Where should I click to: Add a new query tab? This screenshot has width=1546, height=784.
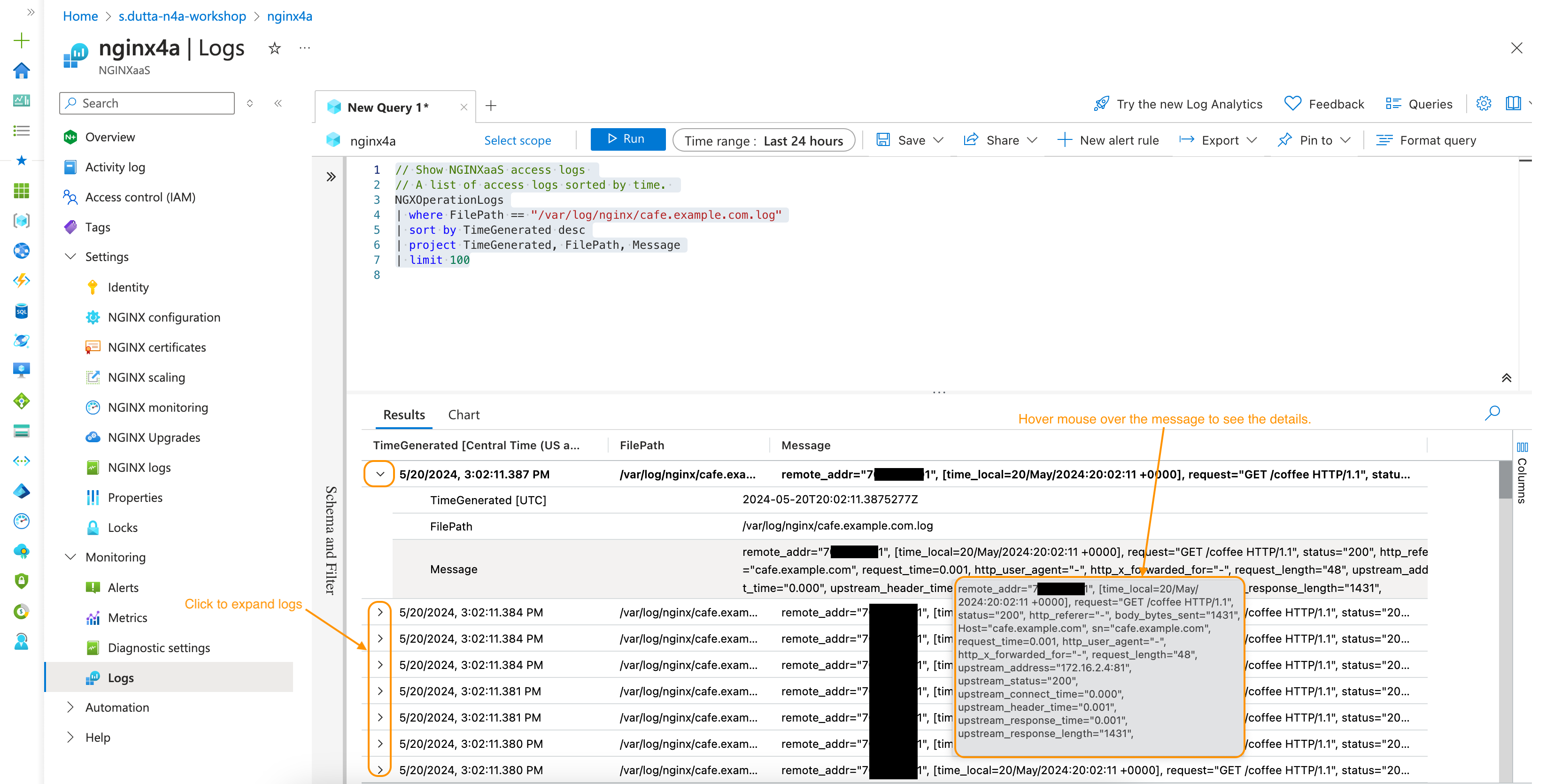tap(491, 106)
